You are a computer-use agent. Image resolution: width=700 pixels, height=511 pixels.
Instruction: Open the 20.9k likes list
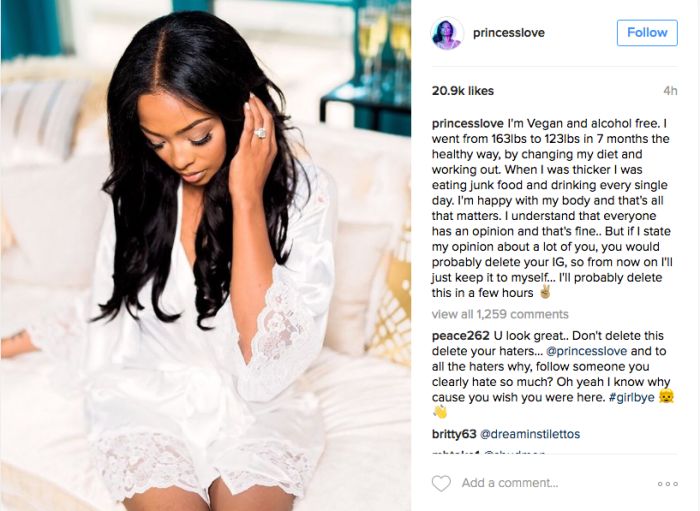pyautogui.click(x=462, y=91)
